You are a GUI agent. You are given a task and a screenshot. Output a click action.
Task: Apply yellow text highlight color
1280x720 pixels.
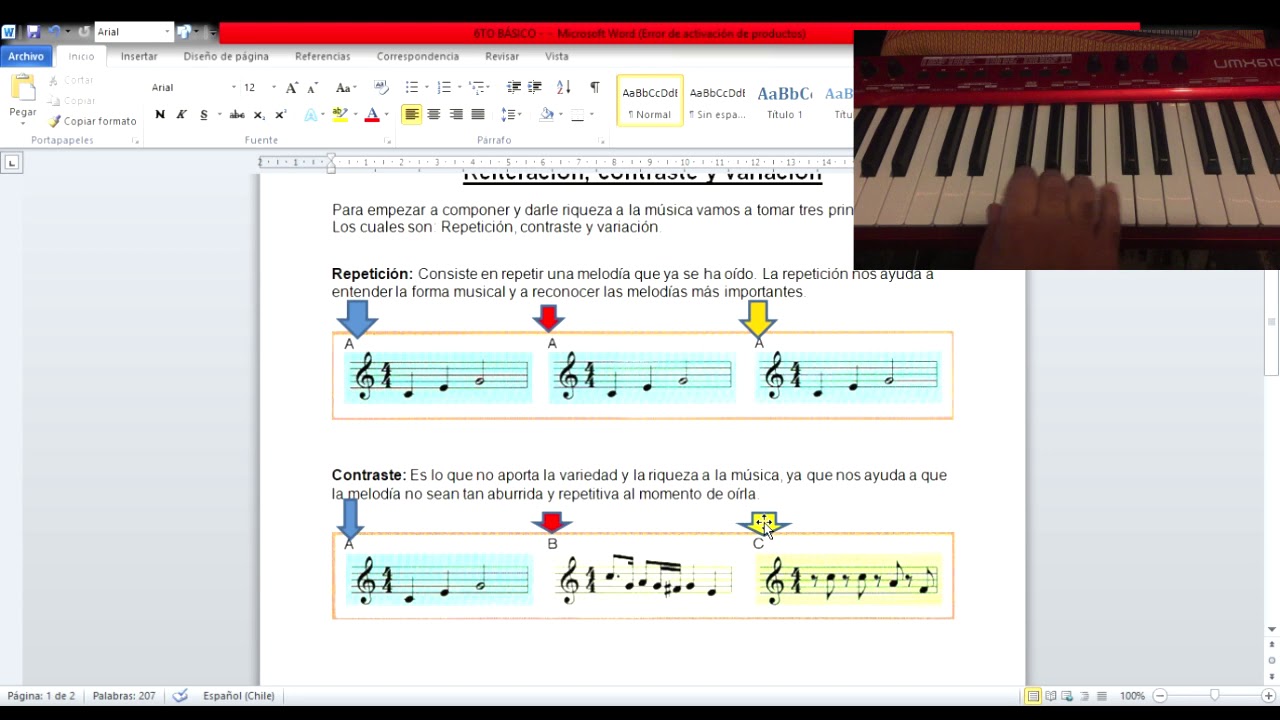coord(339,115)
